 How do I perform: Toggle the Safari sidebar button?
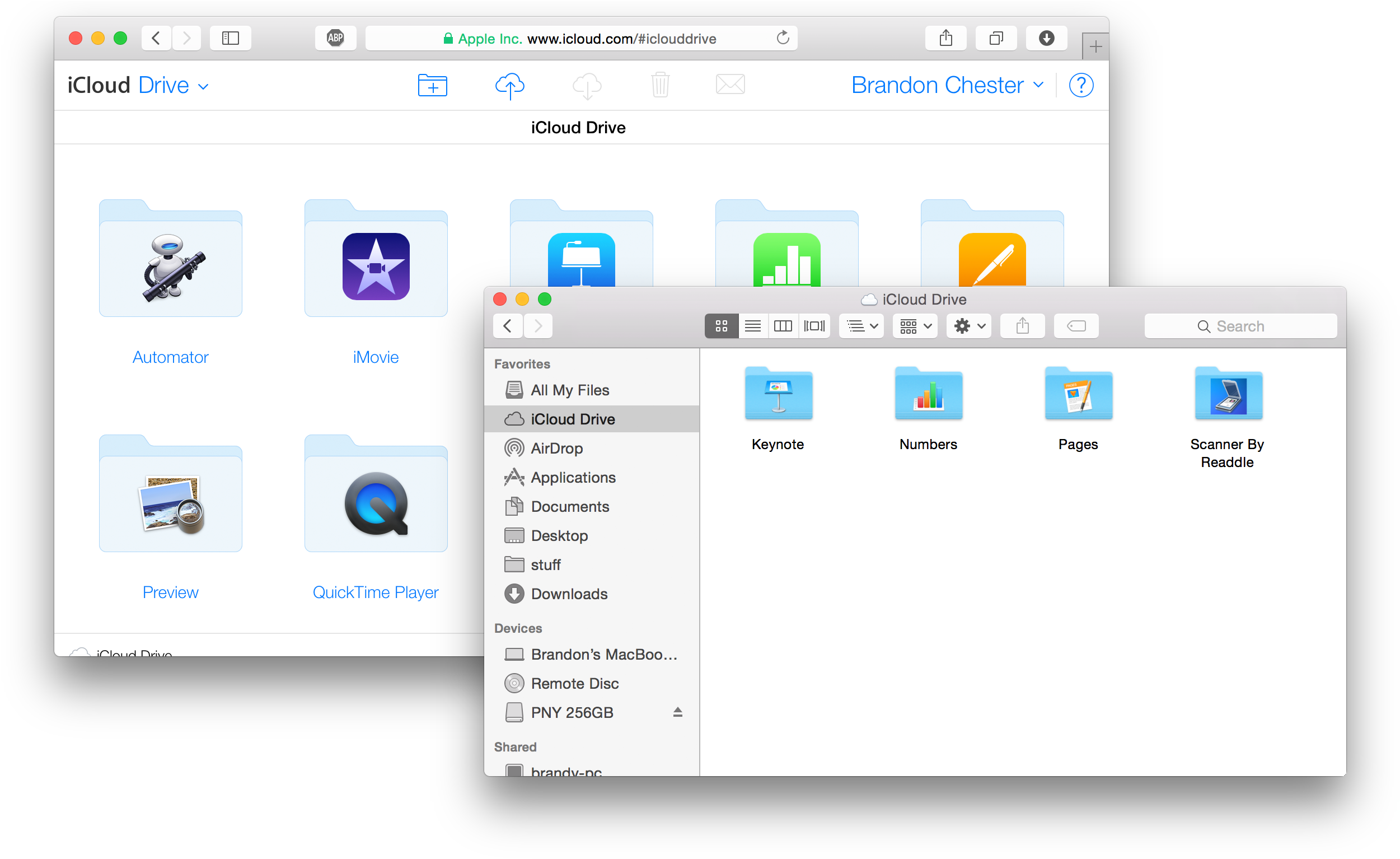[x=230, y=38]
